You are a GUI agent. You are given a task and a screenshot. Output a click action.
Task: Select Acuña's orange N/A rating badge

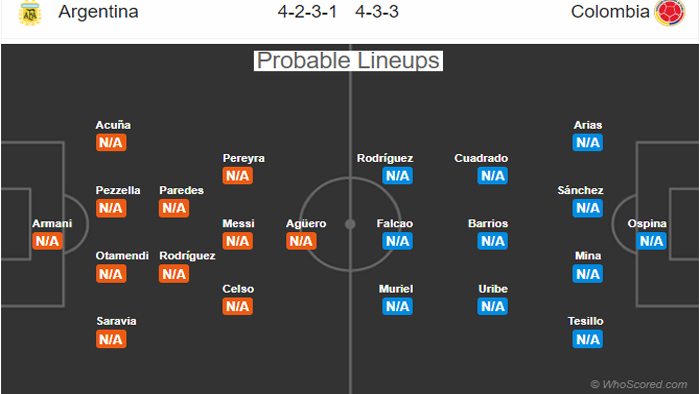[111, 142]
